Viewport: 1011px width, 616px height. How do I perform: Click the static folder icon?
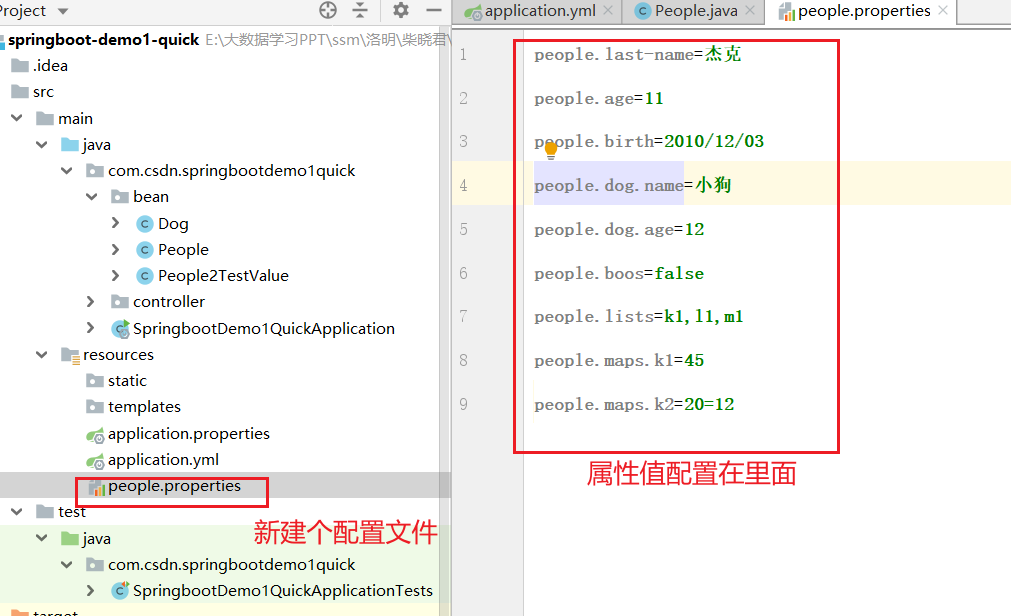tap(95, 381)
